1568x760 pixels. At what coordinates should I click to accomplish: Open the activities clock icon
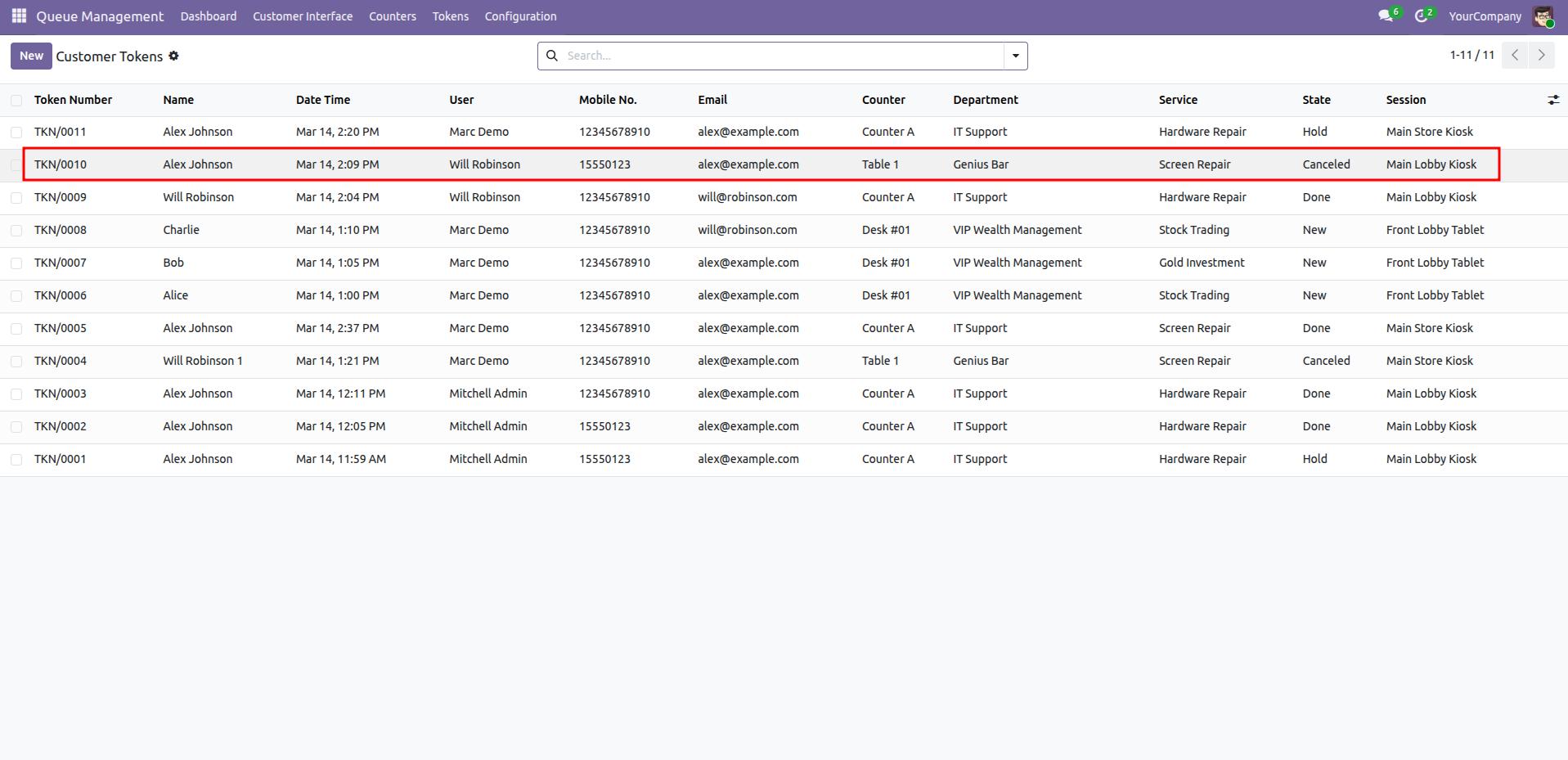click(x=1422, y=16)
